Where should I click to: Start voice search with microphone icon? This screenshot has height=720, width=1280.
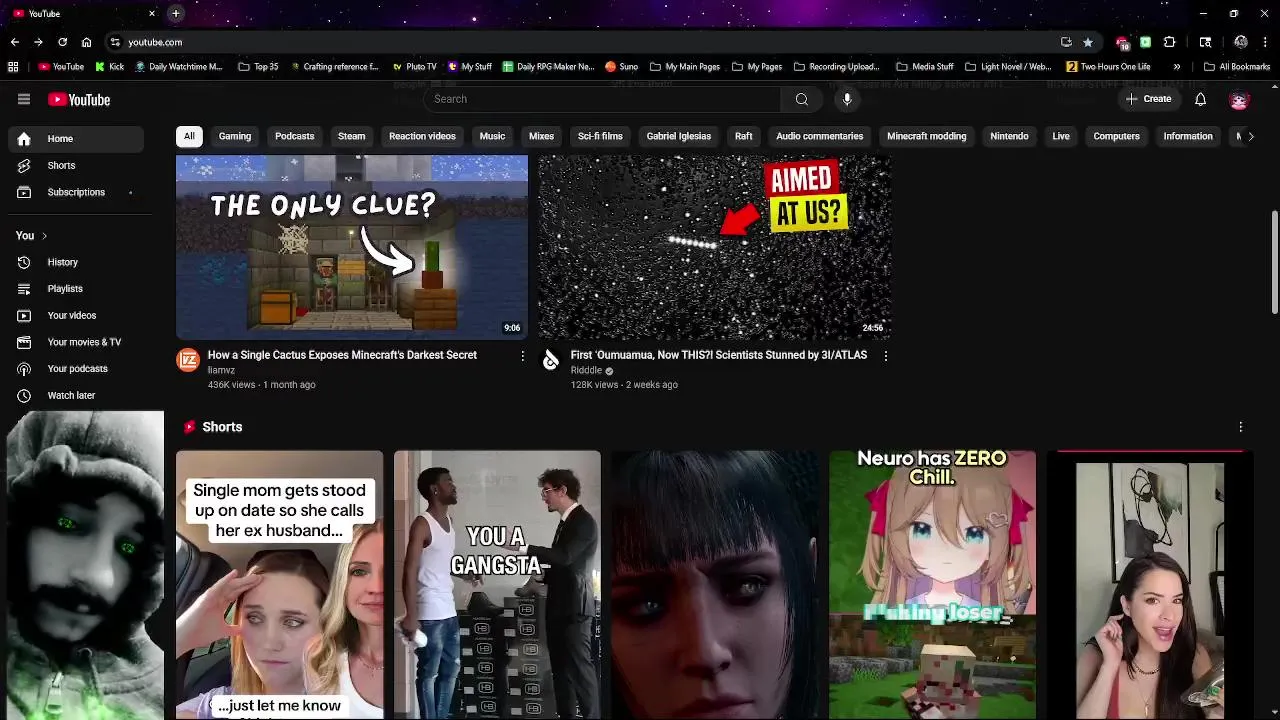pos(847,99)
